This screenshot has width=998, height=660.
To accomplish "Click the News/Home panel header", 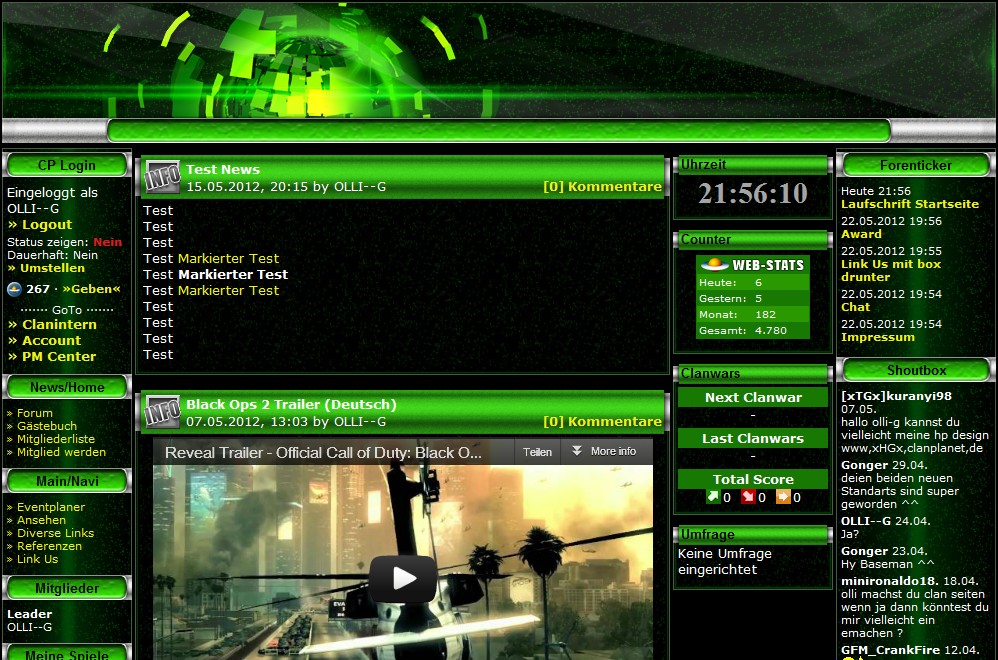I will [x=67, y=387].
